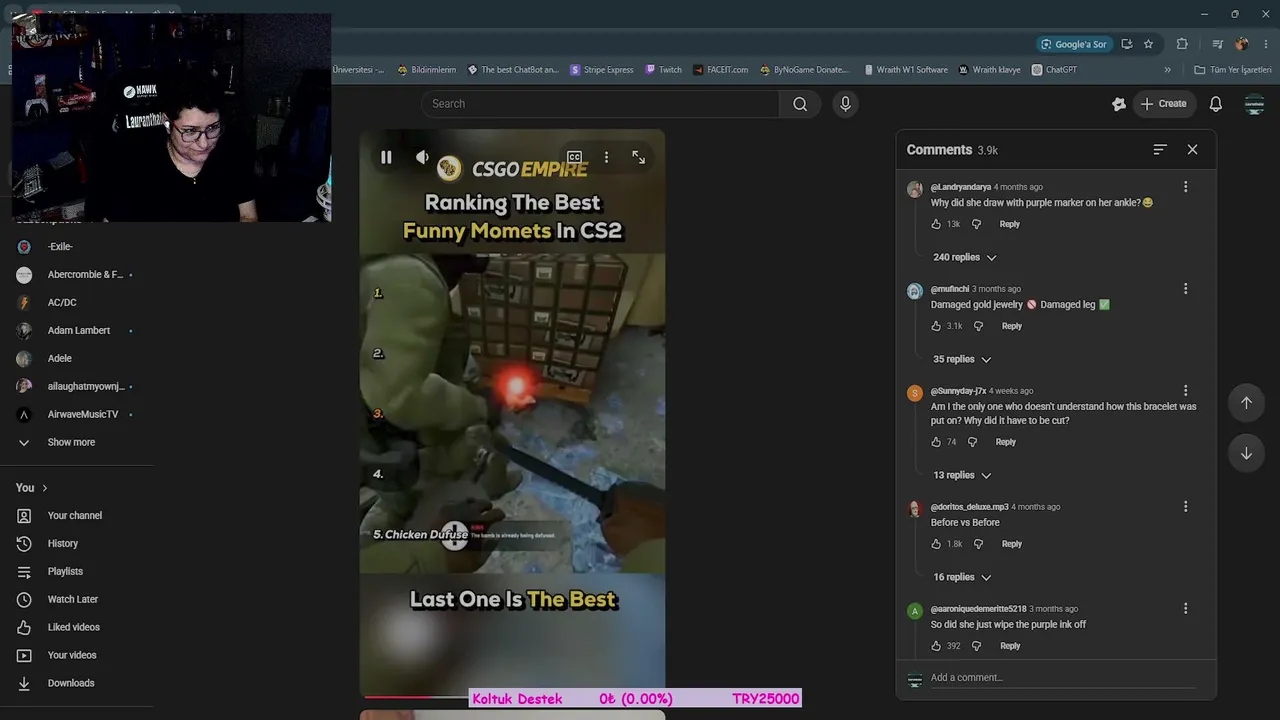Open the comments sort options
The width and height of the screenshot is (1280, 720).
pos(1160,149)
